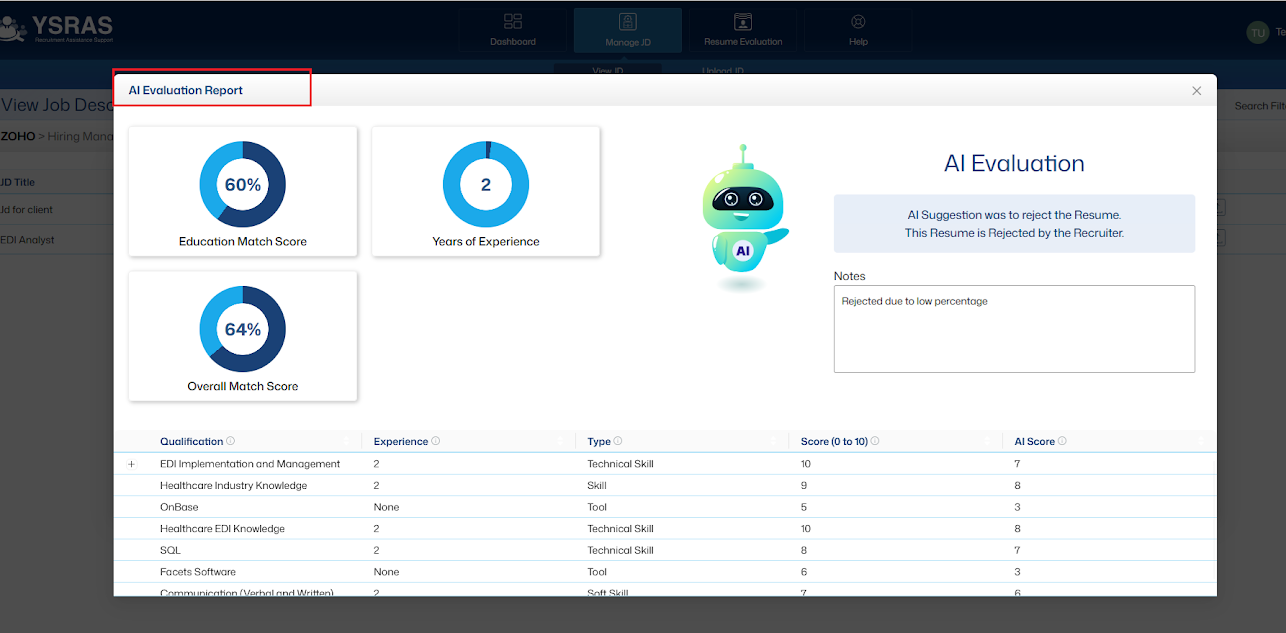
Task: Click the TU user avatar icon
Action: click(x=1257, y=32)
